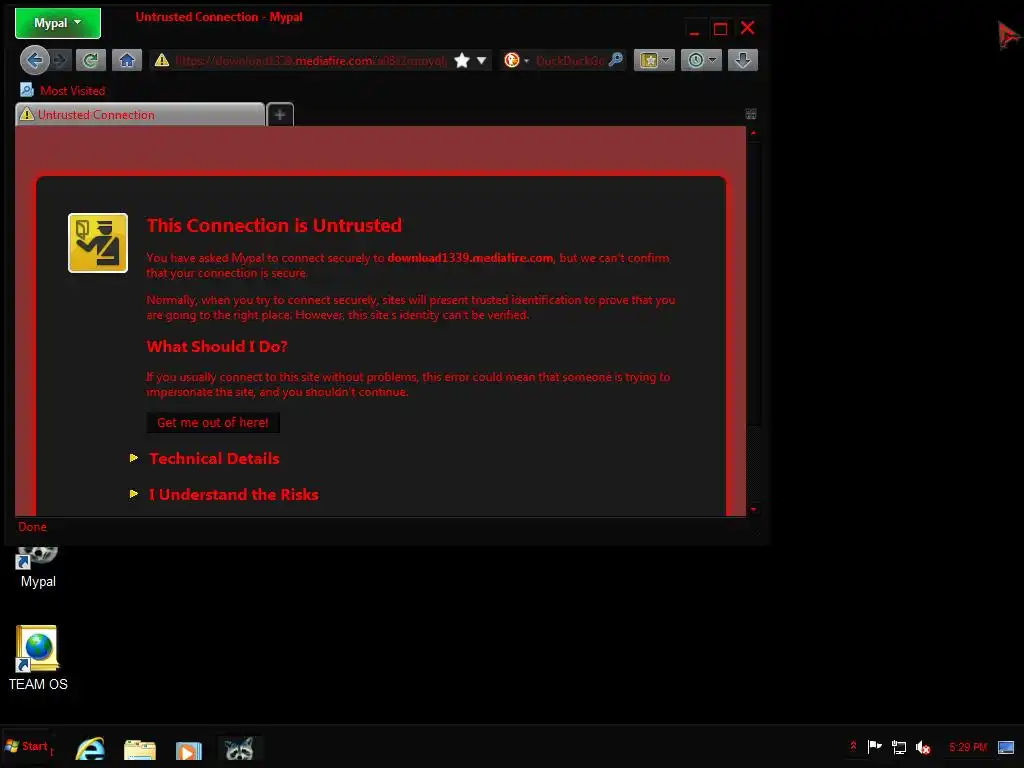The image size is (1024, 768).
Task: Click the This Connection is Untrusted heading
Action: (x=274, y=225)
